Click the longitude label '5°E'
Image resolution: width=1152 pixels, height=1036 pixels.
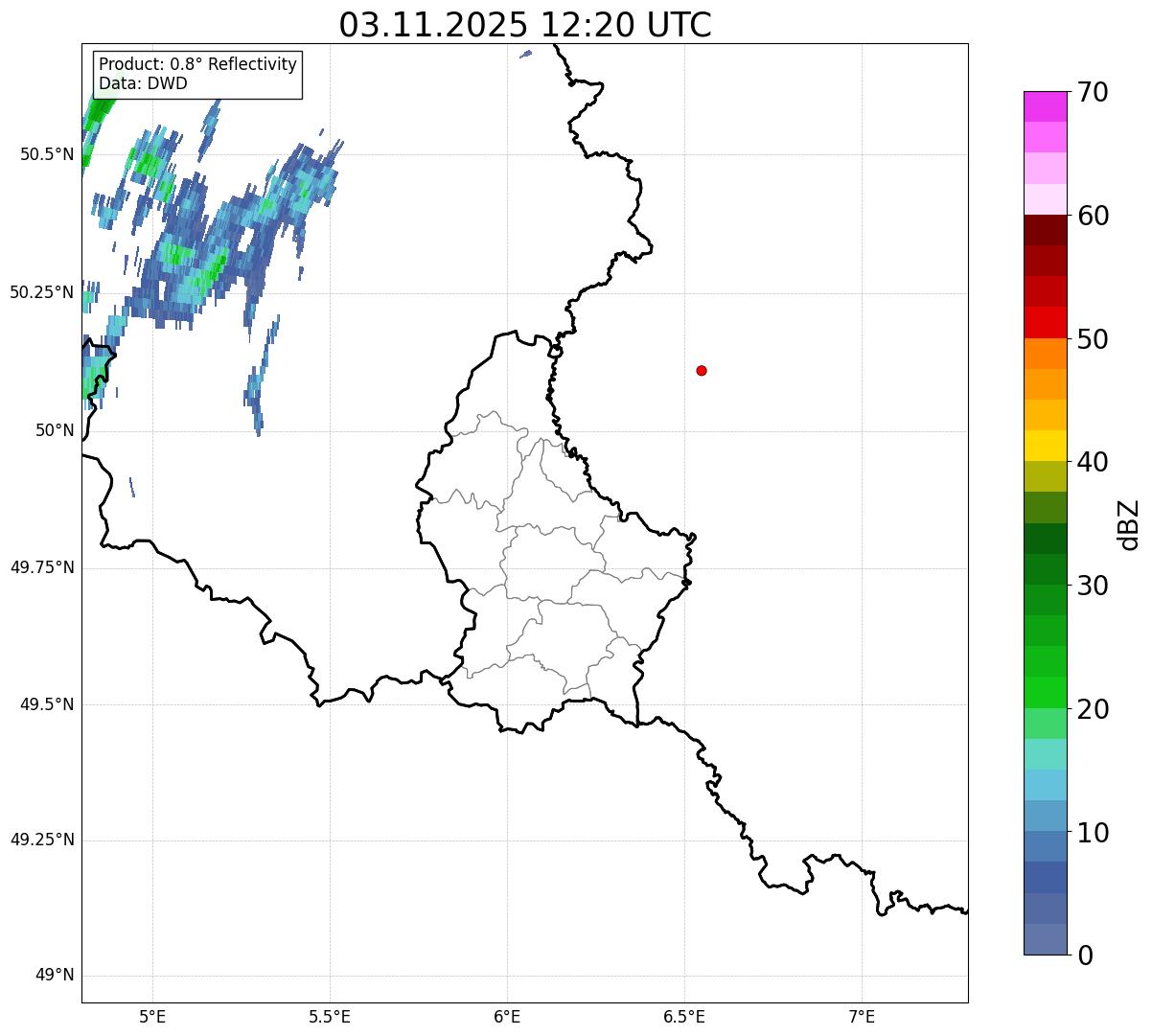click(x=152, y=1017)
